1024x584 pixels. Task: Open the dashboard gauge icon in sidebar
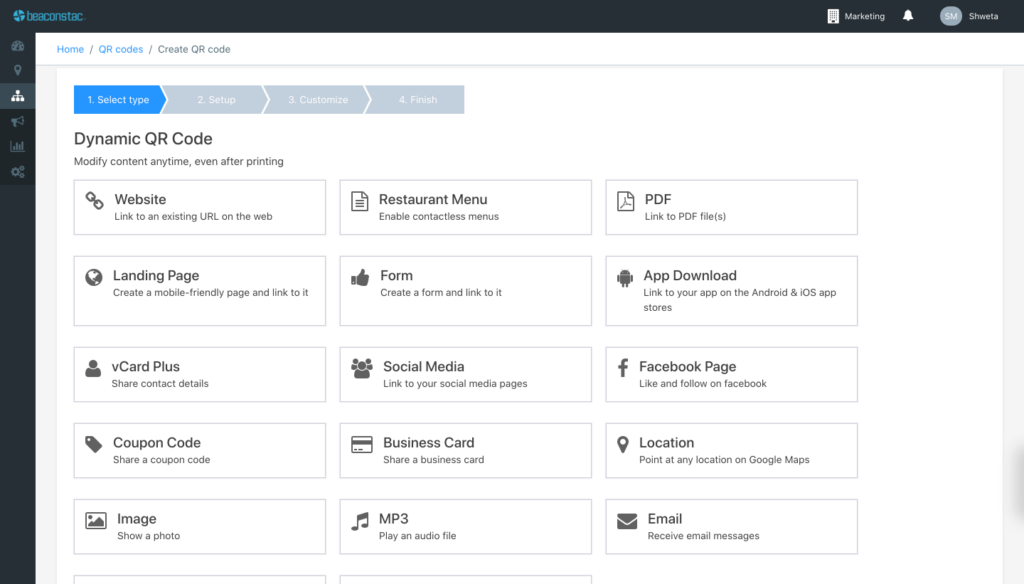click(x=18, y=46)
